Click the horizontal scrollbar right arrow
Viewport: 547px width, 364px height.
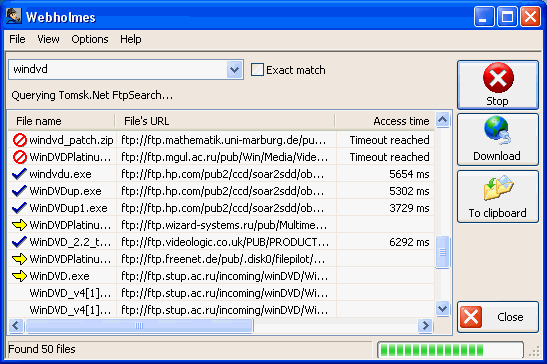[425, 326]
